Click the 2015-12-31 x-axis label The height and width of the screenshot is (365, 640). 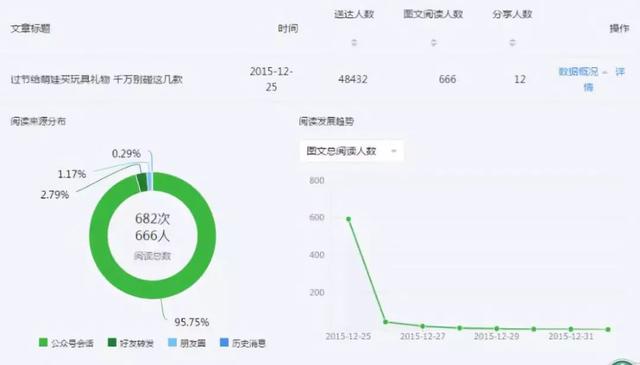(571, 336)
